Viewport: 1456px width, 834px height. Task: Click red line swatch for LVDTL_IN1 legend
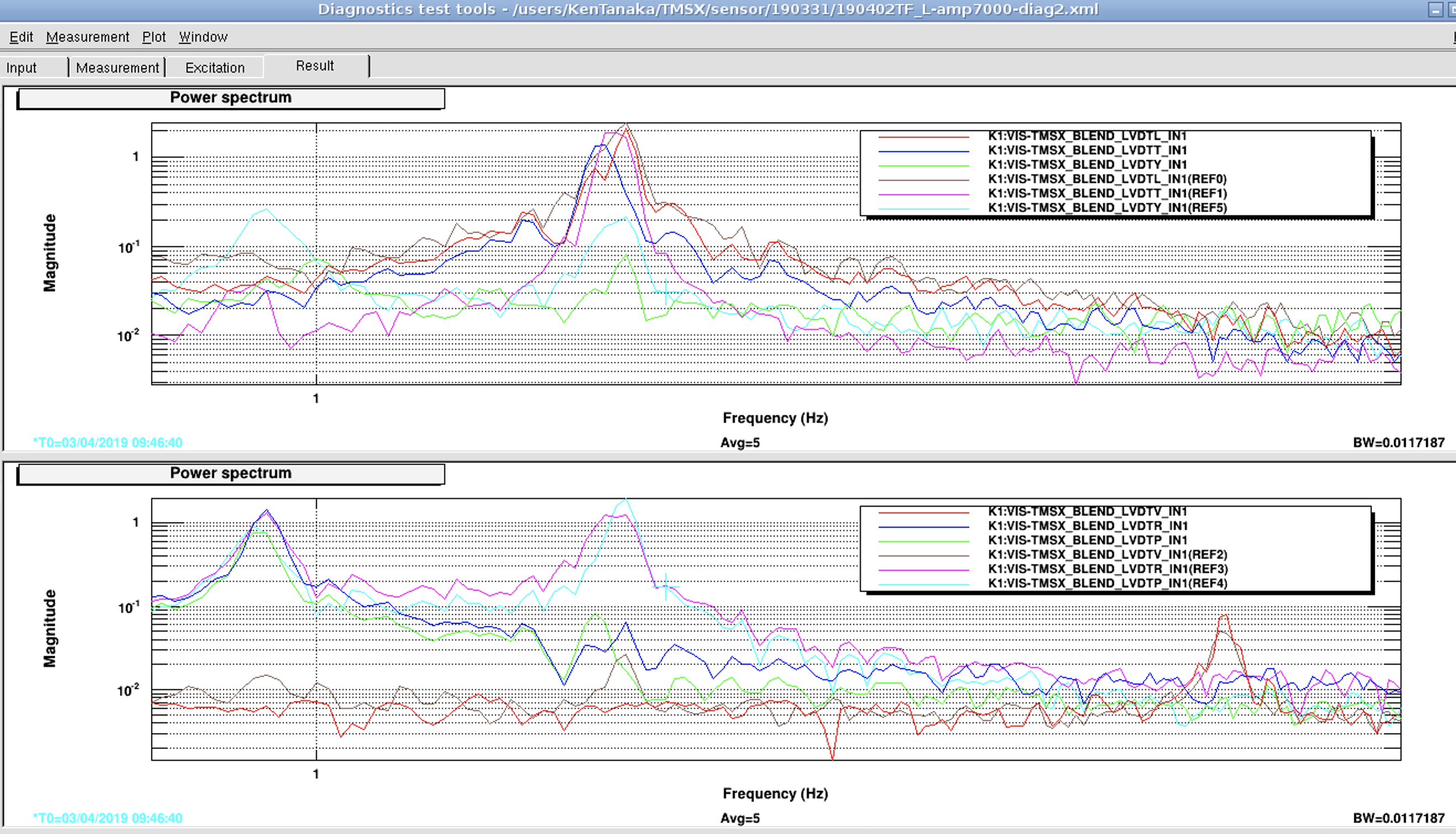pos(923,137)
